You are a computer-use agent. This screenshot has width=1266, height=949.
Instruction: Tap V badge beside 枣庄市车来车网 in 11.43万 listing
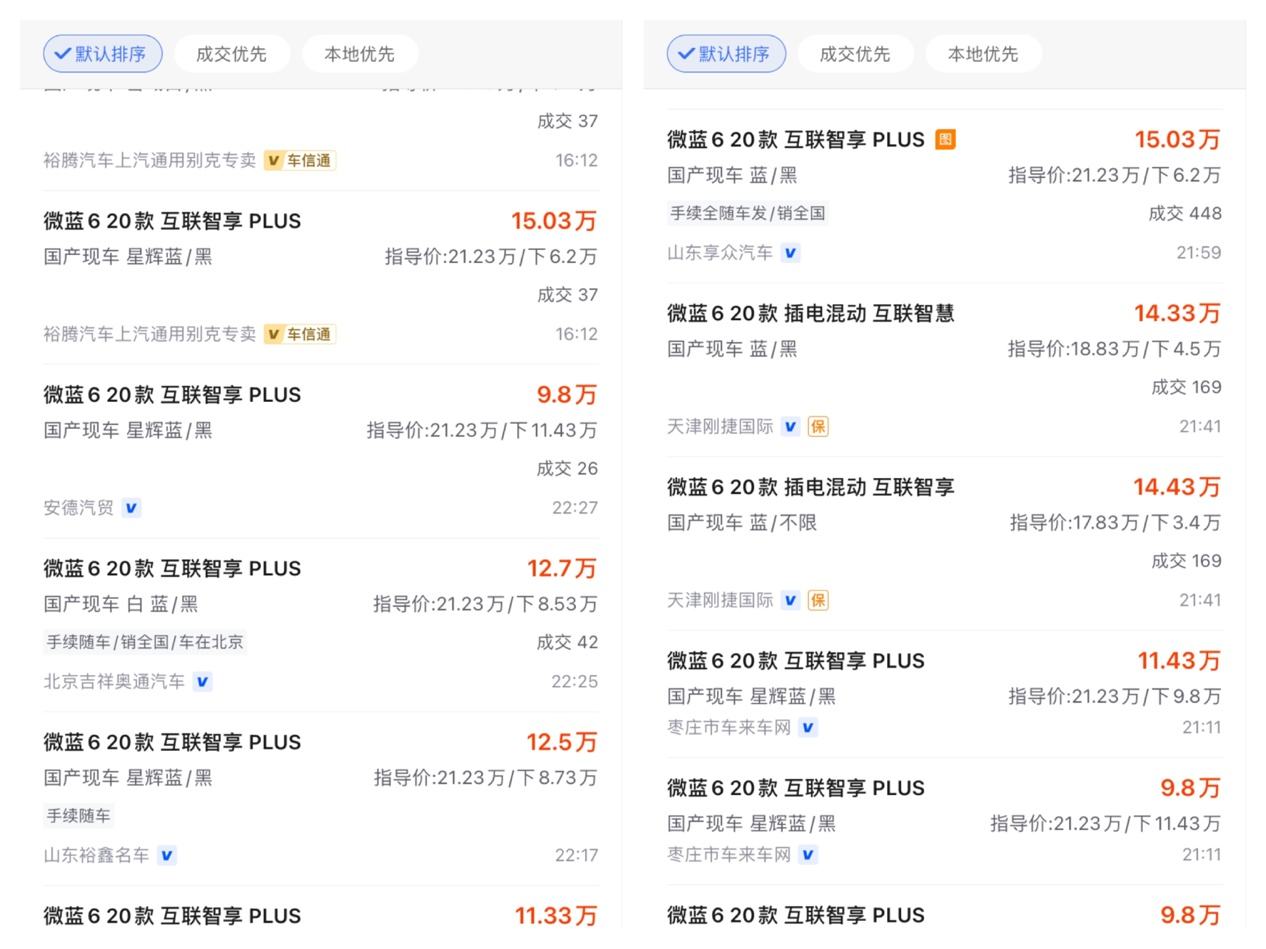tap(808, 728)
